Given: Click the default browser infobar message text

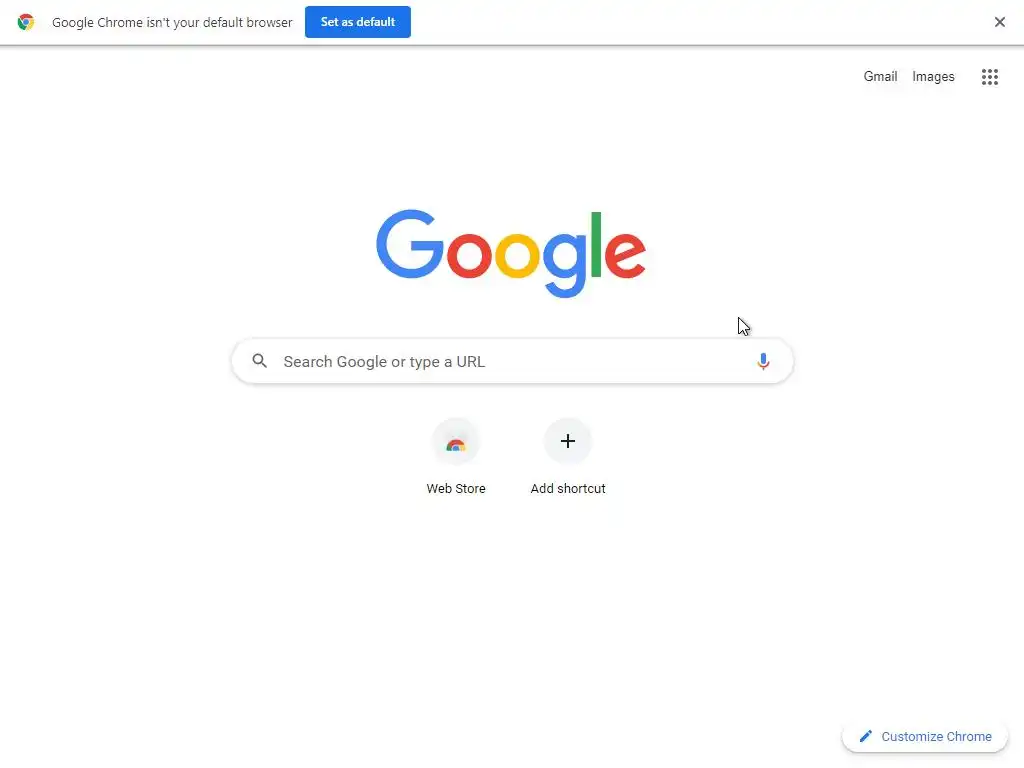Looking at the screenshot, I should pyautogui.click(x=172, y=22).
